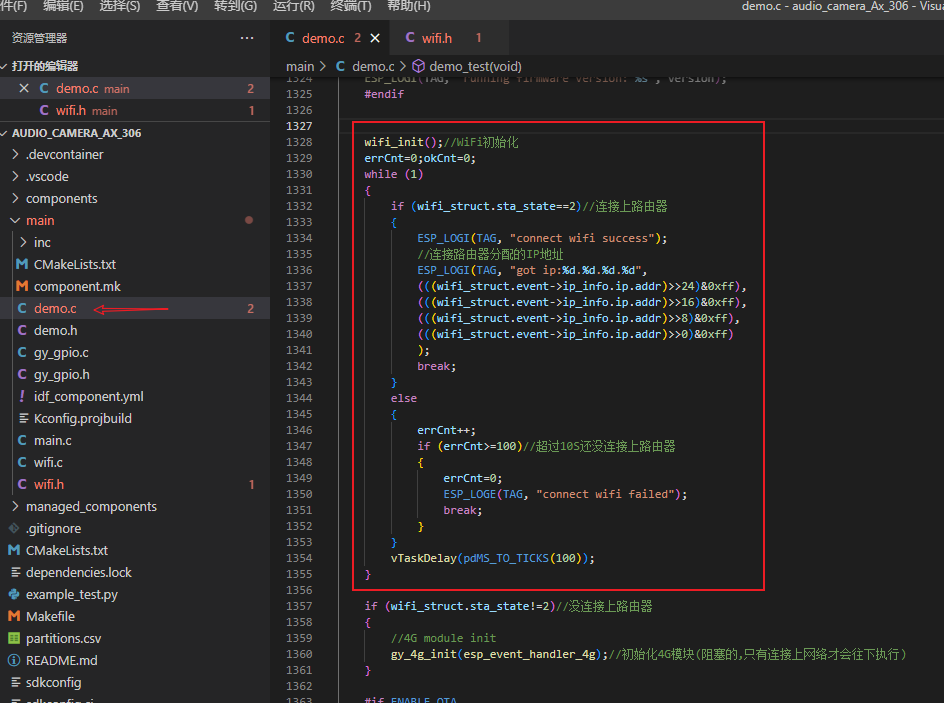Collapse the 打开的编辑器 section
944x703 pixels.
45,66
